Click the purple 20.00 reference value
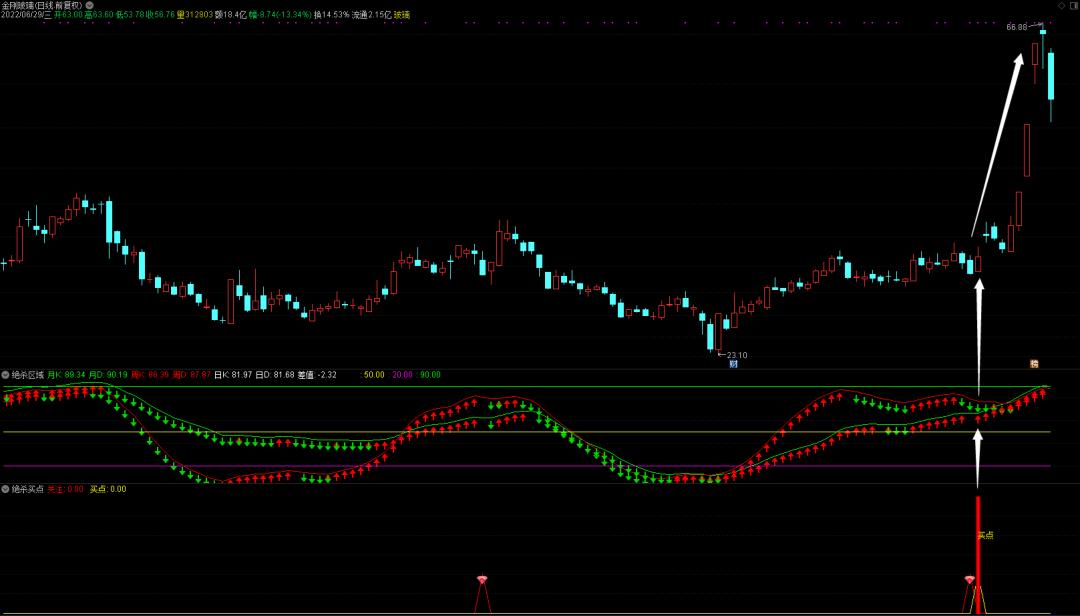 pos(402,375)
